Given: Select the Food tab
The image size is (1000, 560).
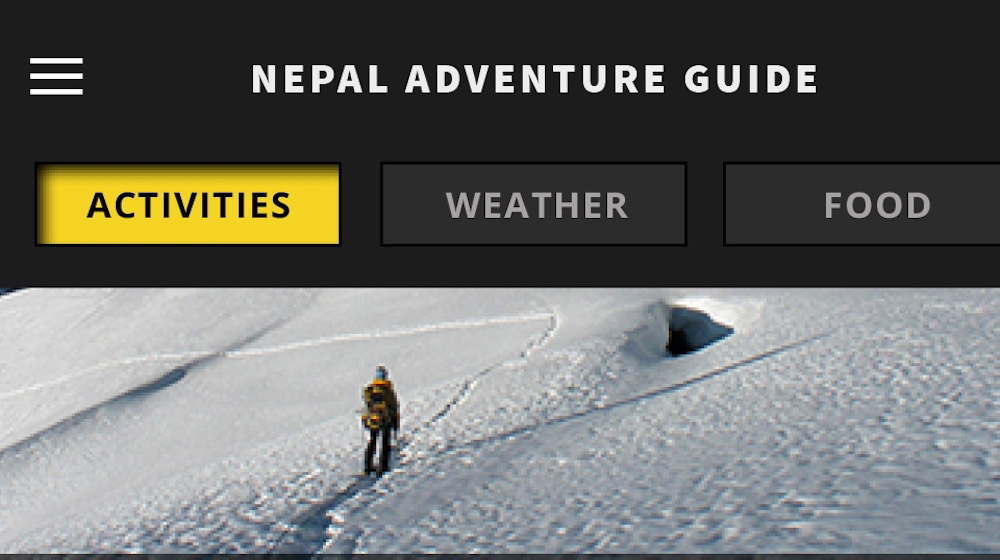Looking at the screenshot, I should 862,204.
